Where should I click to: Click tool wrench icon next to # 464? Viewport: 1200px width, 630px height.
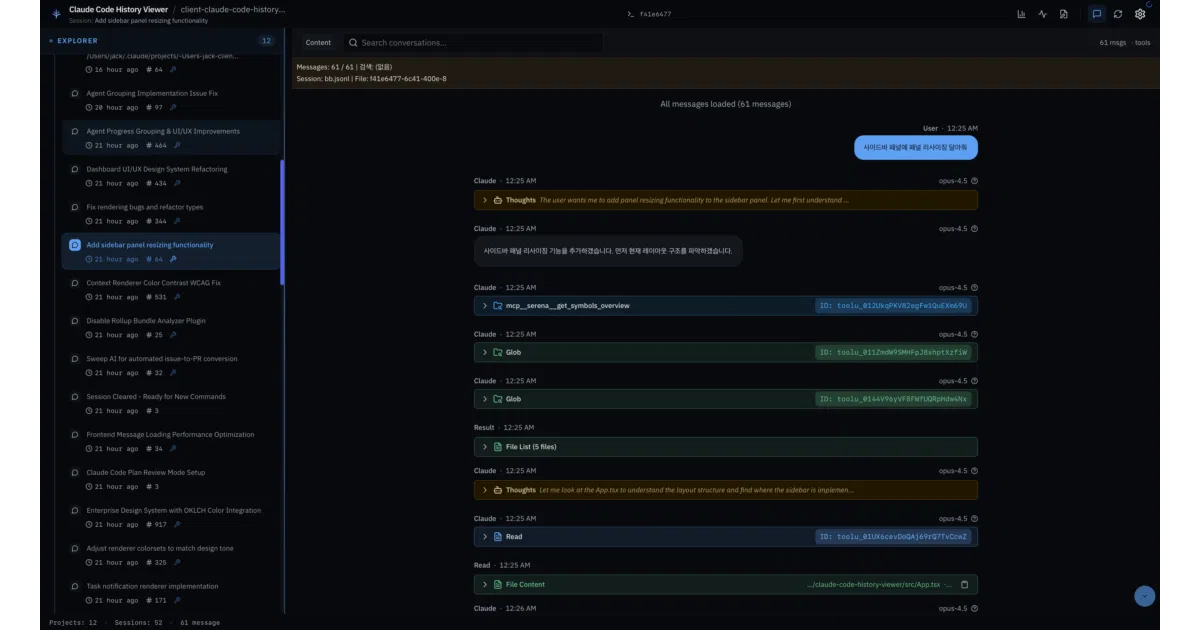(x=178, y=145)
